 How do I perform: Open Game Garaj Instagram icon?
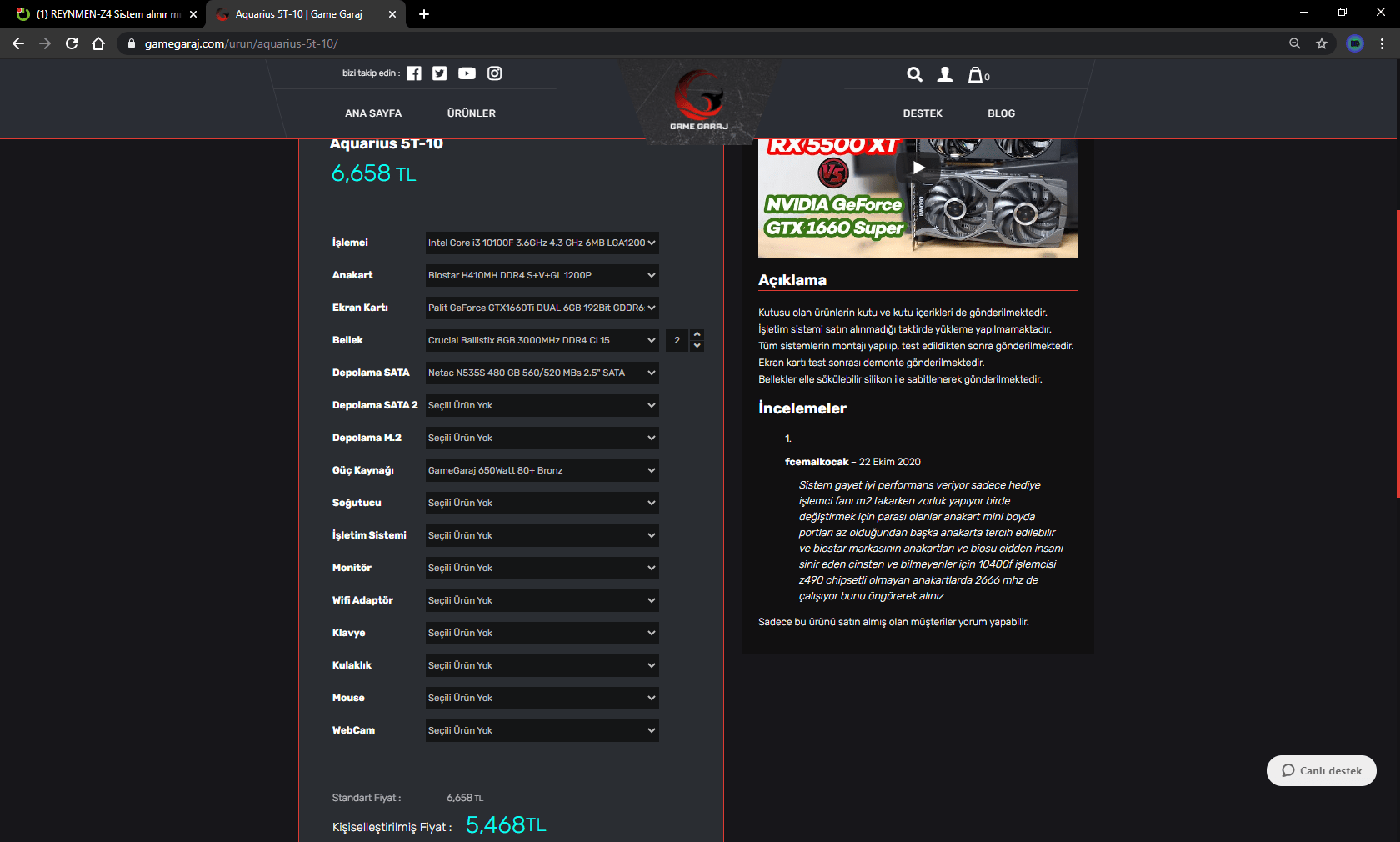[495, 73]
